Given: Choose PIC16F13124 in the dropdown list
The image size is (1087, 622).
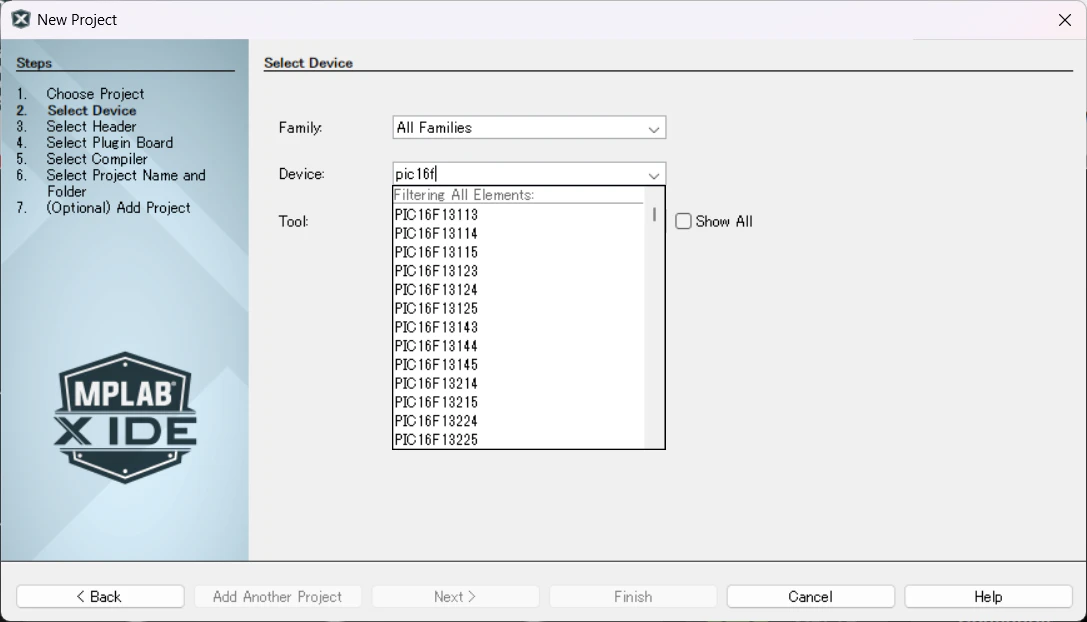Looking at the screenshot, I should click(x=519, y=290).
